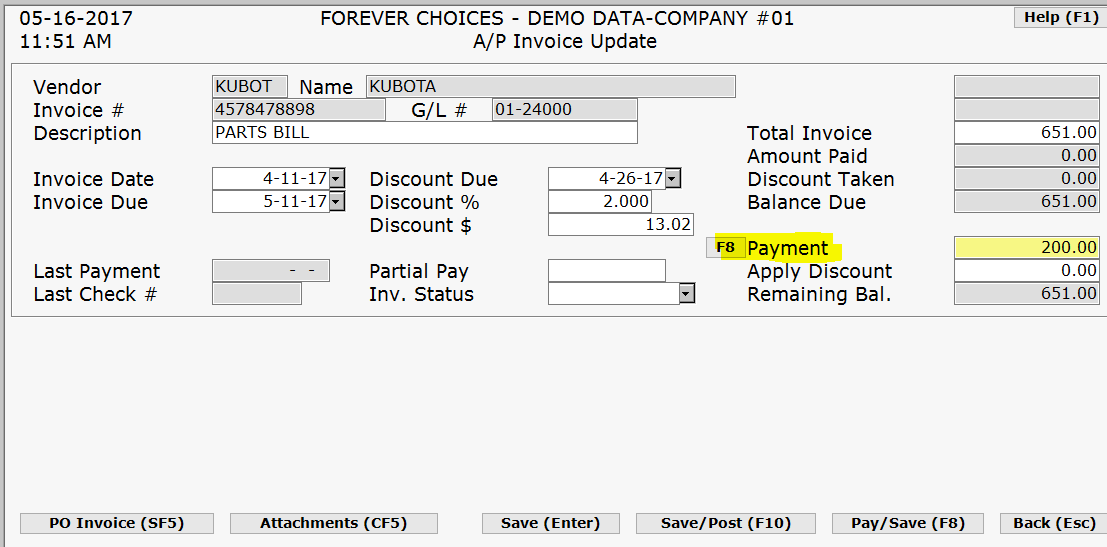Screen dimensions: 1107x547
Task: Click the highlighted Payment amount field
Action: [x=1026, y=247]
